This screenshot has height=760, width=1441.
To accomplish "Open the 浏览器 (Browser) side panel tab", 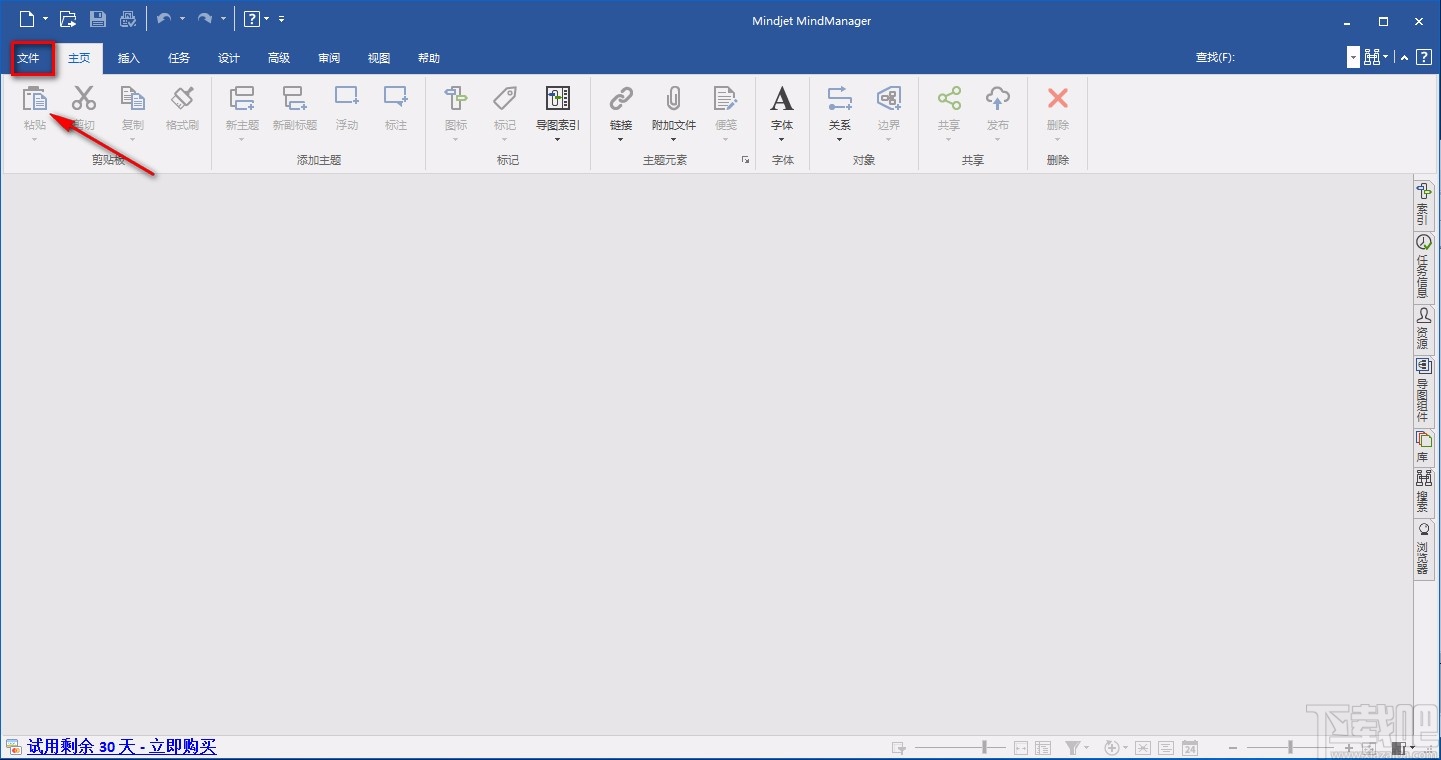I will (1423, 550).
